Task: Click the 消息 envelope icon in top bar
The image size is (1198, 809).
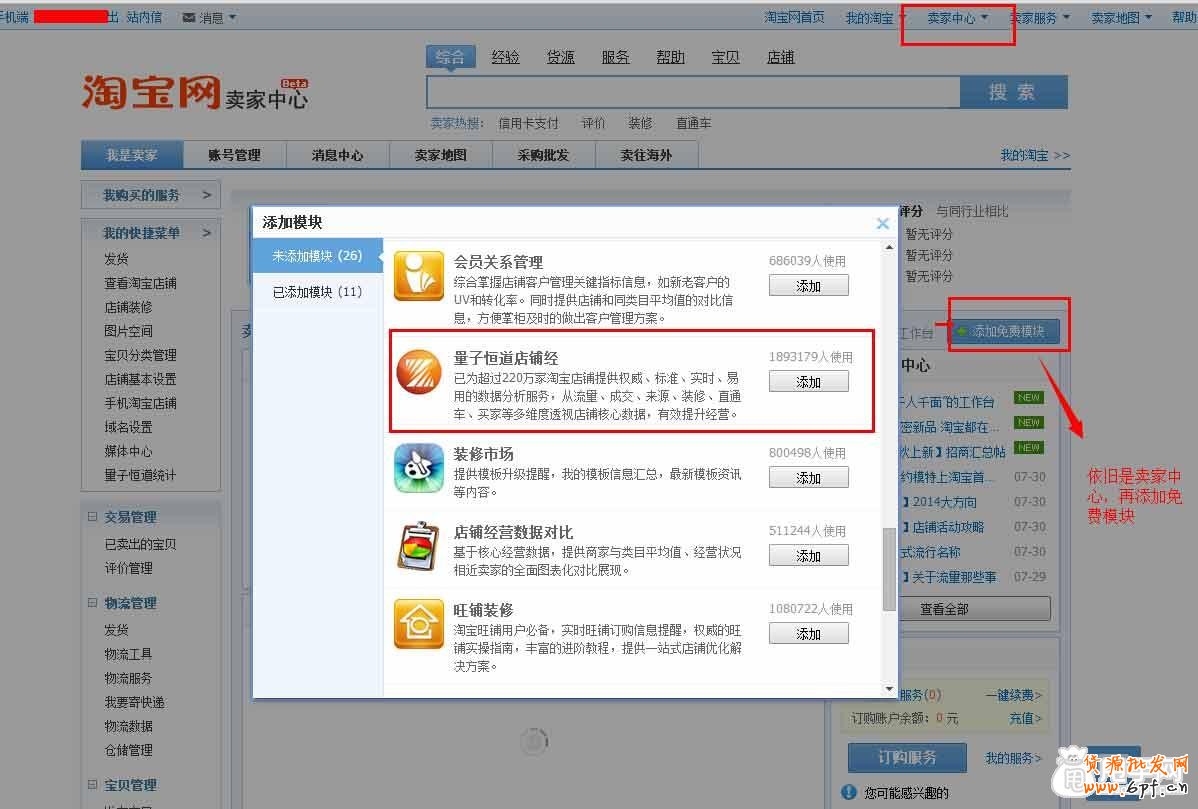Action: [x=189, y=18]
